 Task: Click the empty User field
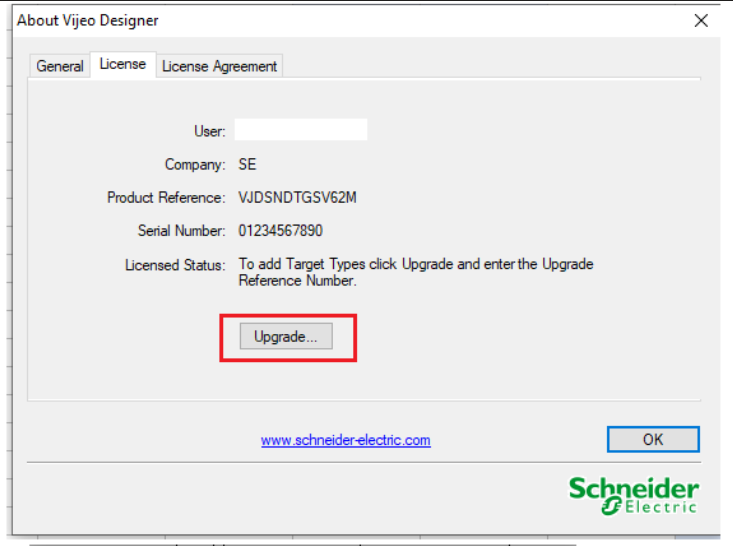click(x=301, y=129)
